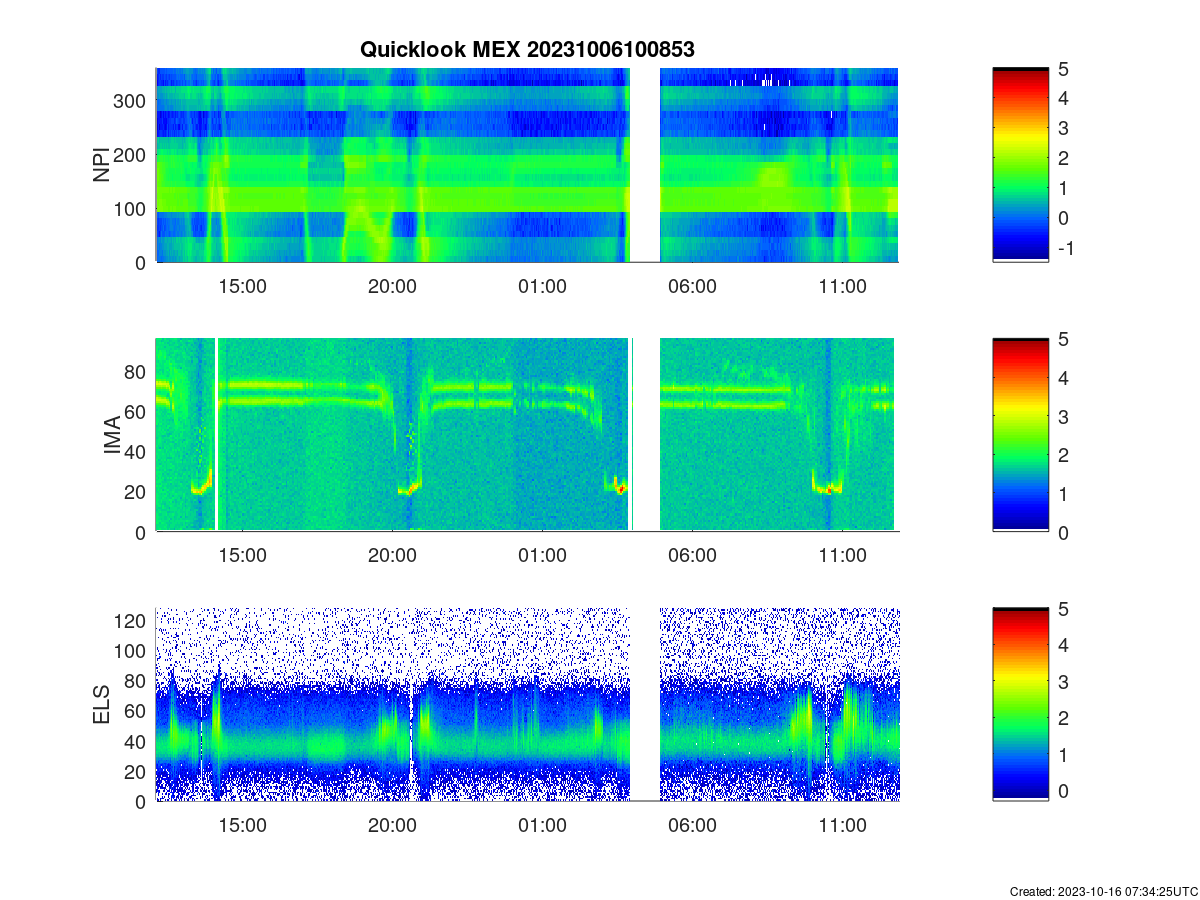Screen dimensions: 1200x900
Task: Click 06:00 tick under ELS plot
Action: (692, 826)
